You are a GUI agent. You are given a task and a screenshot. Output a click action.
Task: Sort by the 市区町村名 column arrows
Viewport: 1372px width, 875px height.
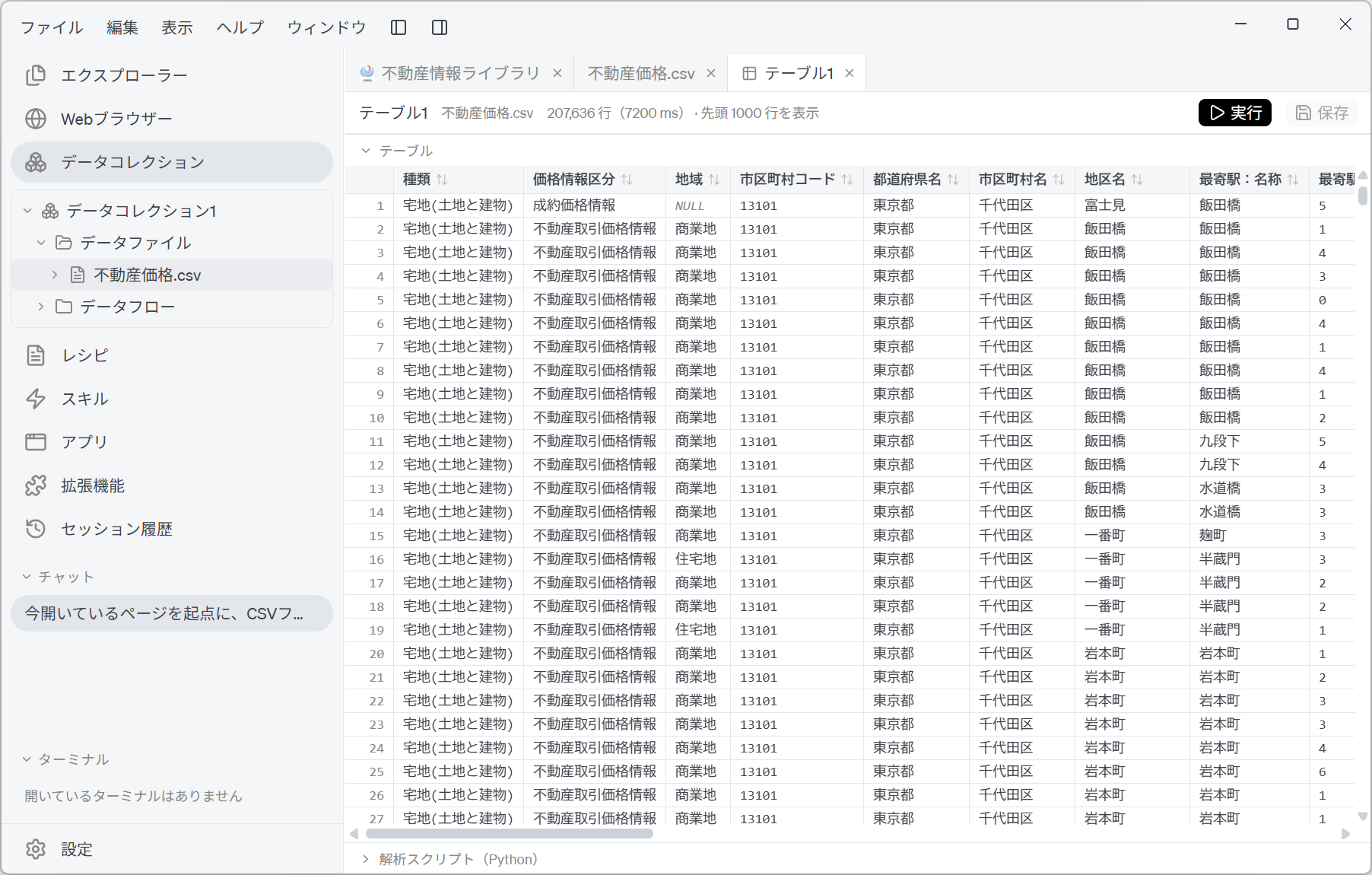pos(1059,180)
